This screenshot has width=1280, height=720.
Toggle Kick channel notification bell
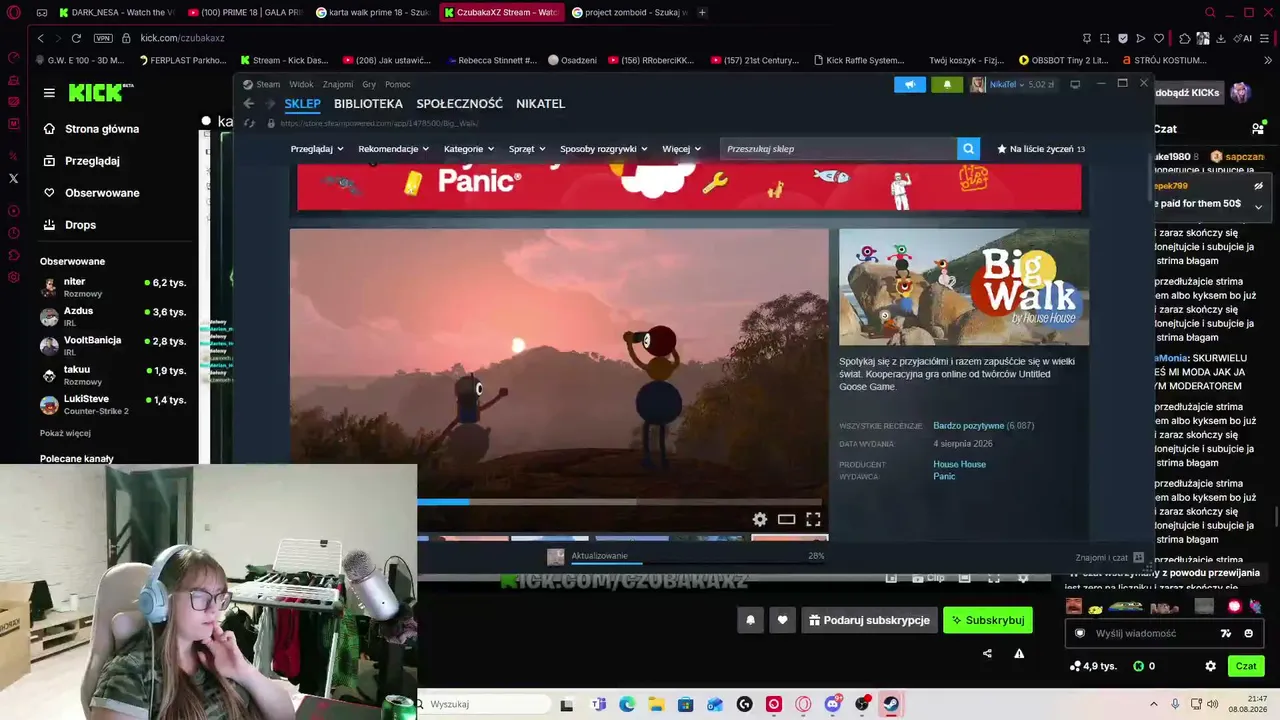(750, 620)
